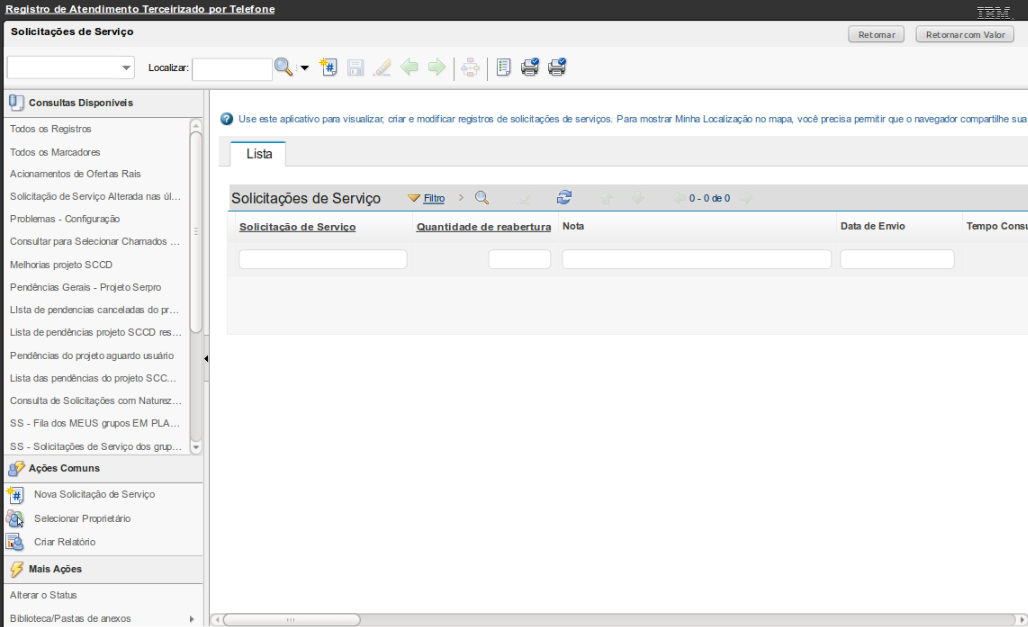Screen dimensions: 1028x627
Task: Open Todos os Registros query
Action: tap(51, 129)
